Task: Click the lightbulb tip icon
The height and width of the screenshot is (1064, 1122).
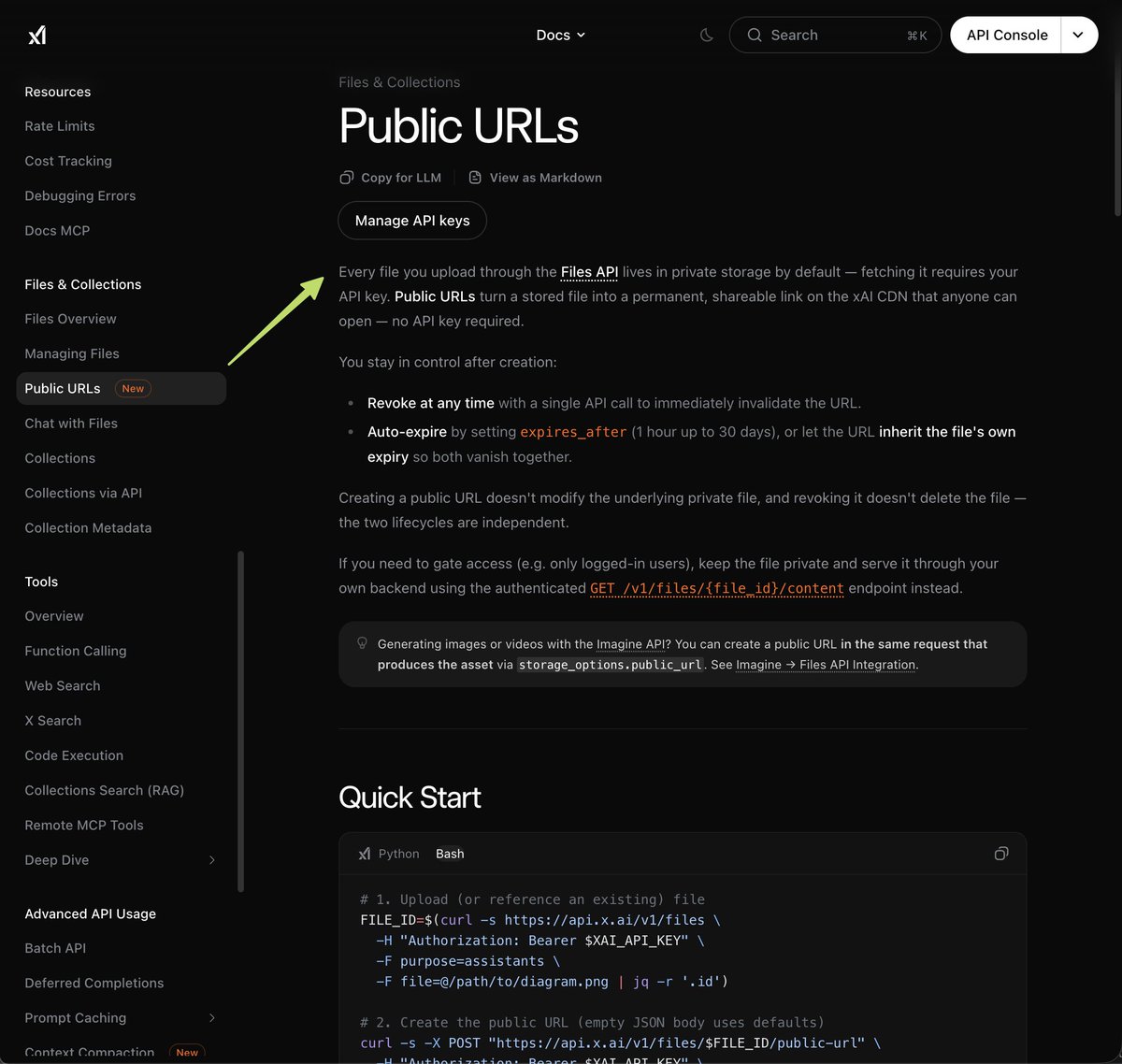Action: coord(363,643)
